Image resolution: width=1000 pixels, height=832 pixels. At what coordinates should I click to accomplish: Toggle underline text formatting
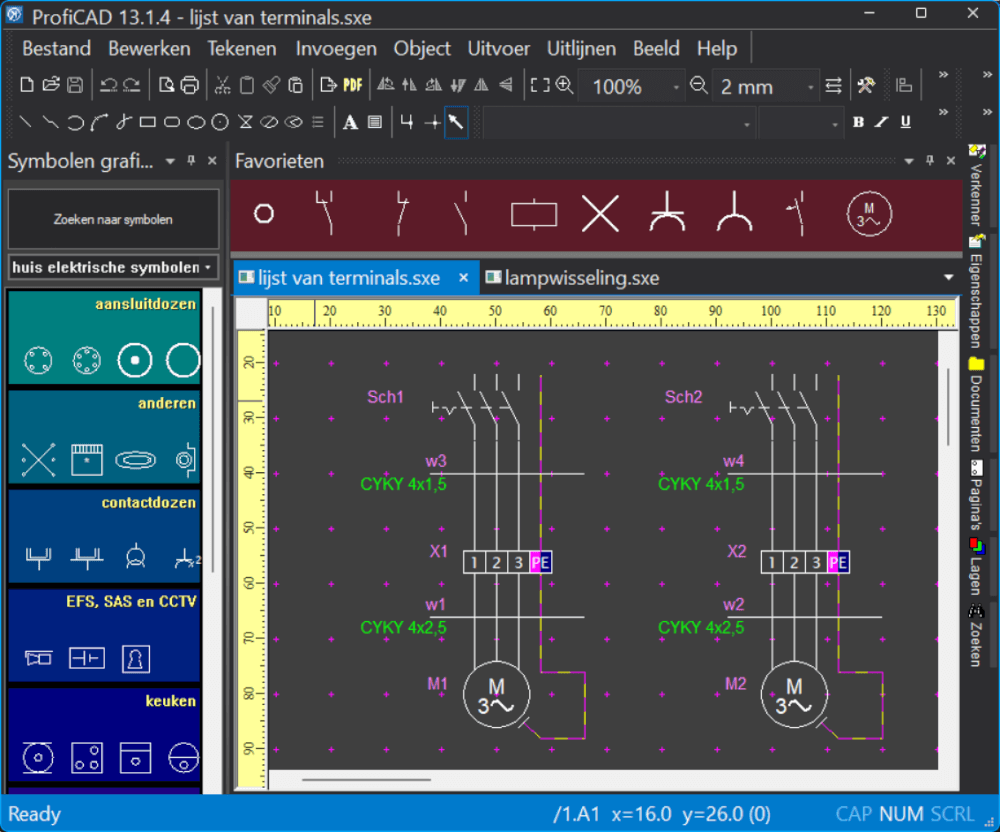(906, 122)
